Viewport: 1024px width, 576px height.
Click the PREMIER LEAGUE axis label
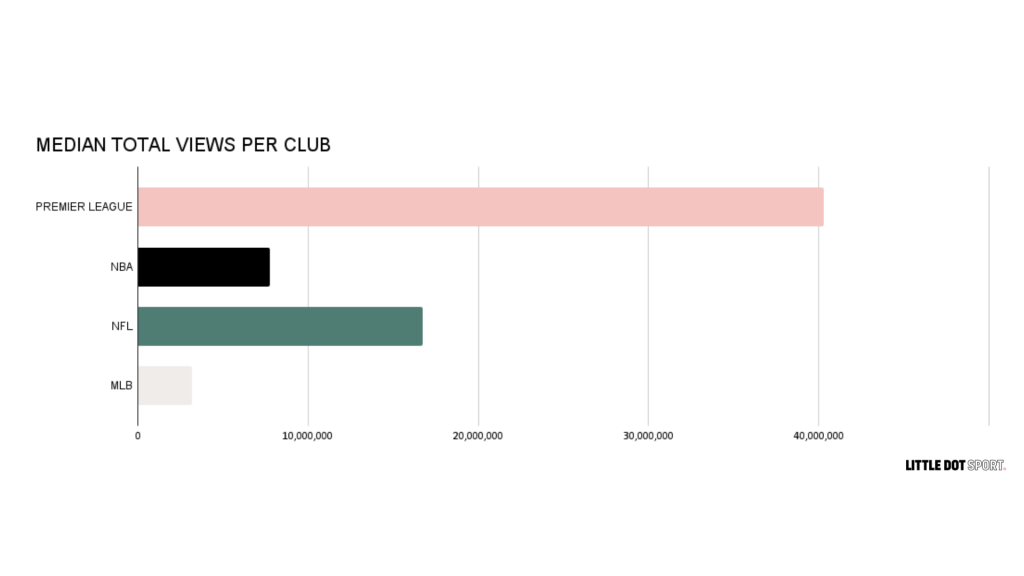84,207
